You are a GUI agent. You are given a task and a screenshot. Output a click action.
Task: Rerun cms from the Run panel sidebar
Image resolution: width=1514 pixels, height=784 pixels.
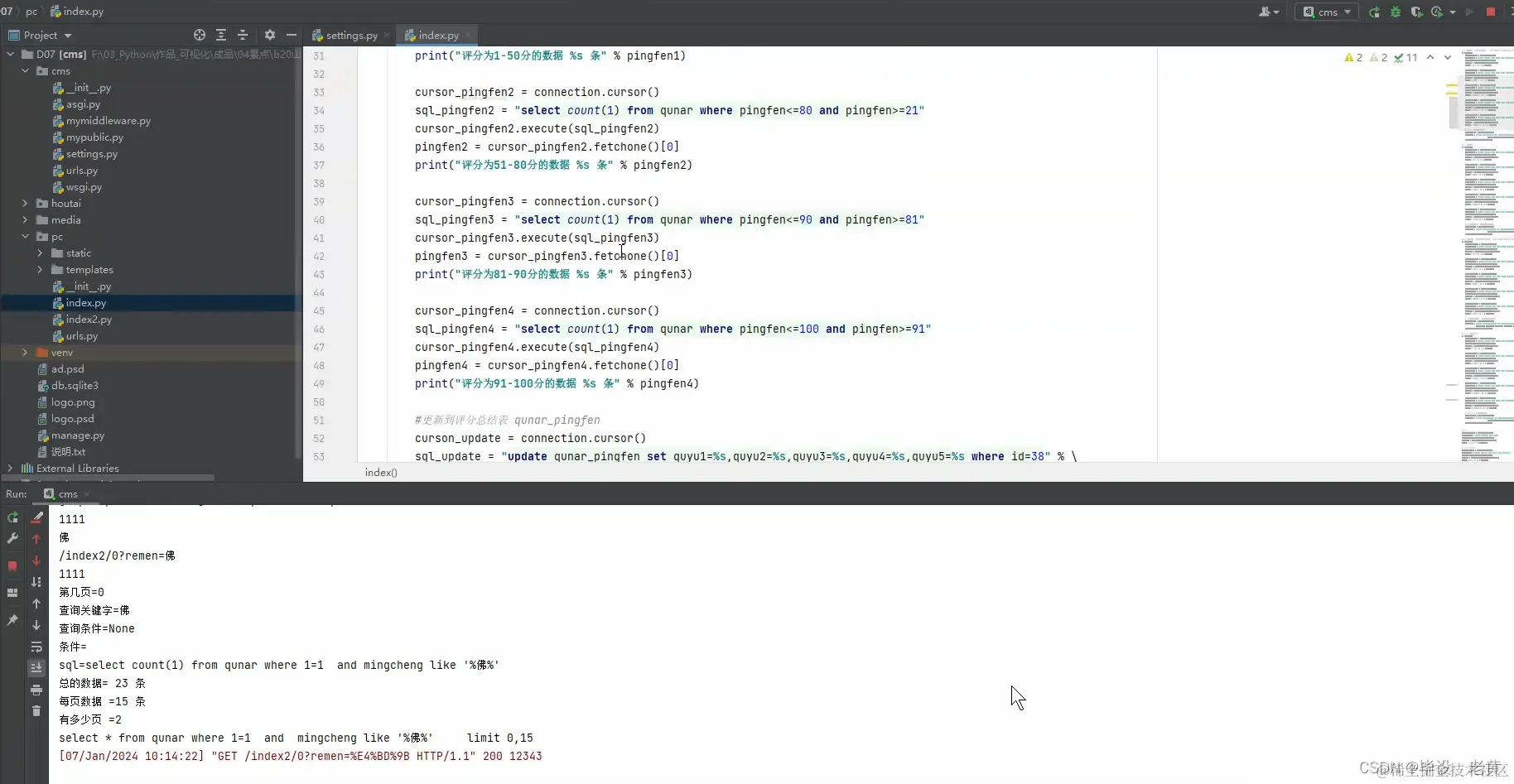pos(12,517)
